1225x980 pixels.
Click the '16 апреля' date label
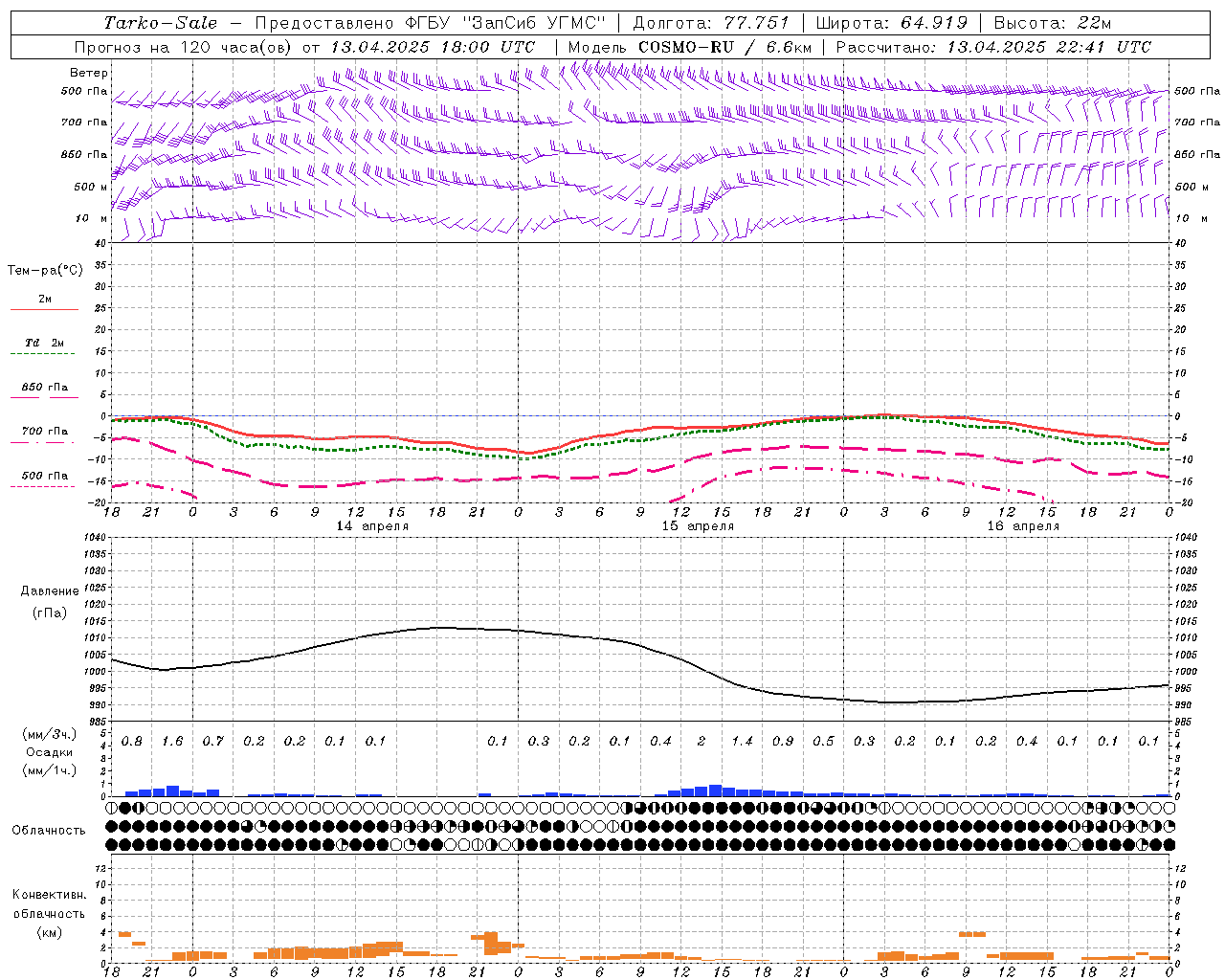[1023, 526]
